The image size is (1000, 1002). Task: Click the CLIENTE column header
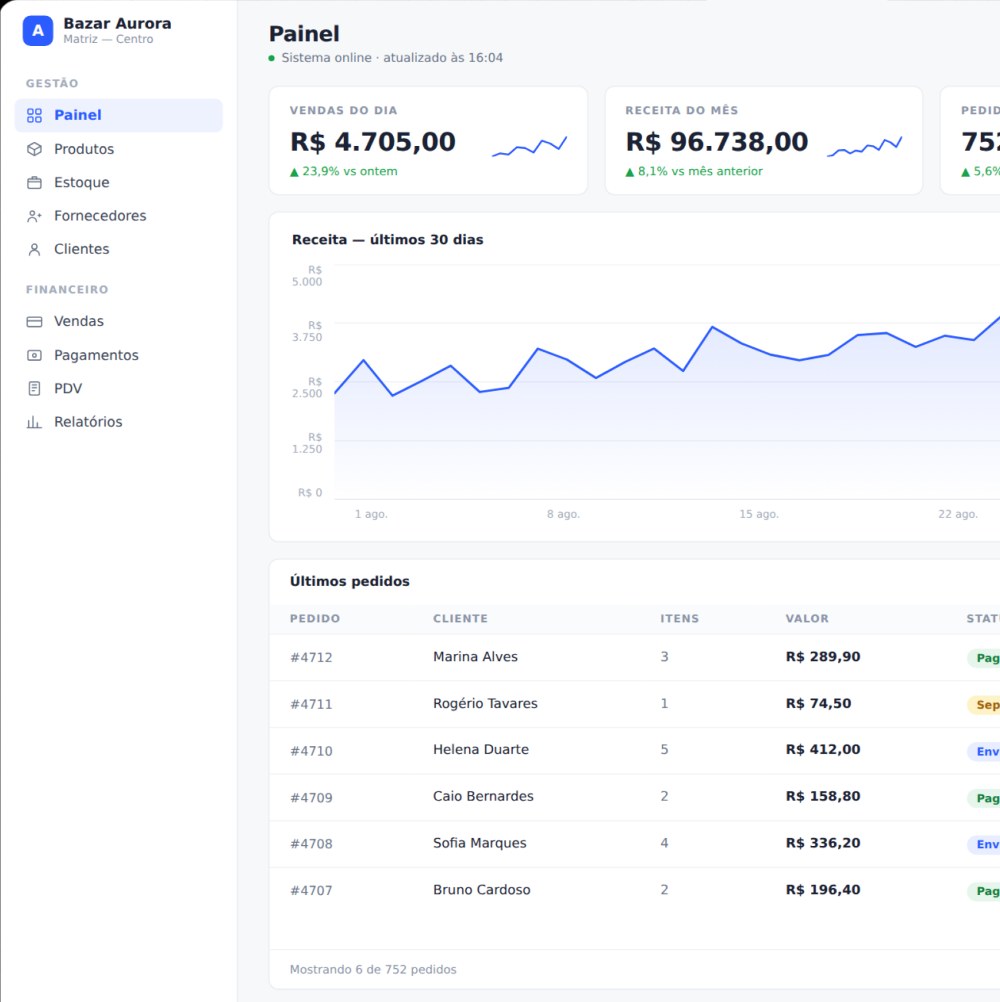(x=460, y=619)
